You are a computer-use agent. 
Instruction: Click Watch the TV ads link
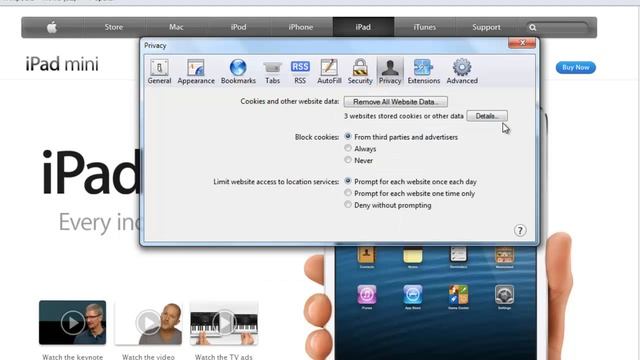click(x=224, y=357)
